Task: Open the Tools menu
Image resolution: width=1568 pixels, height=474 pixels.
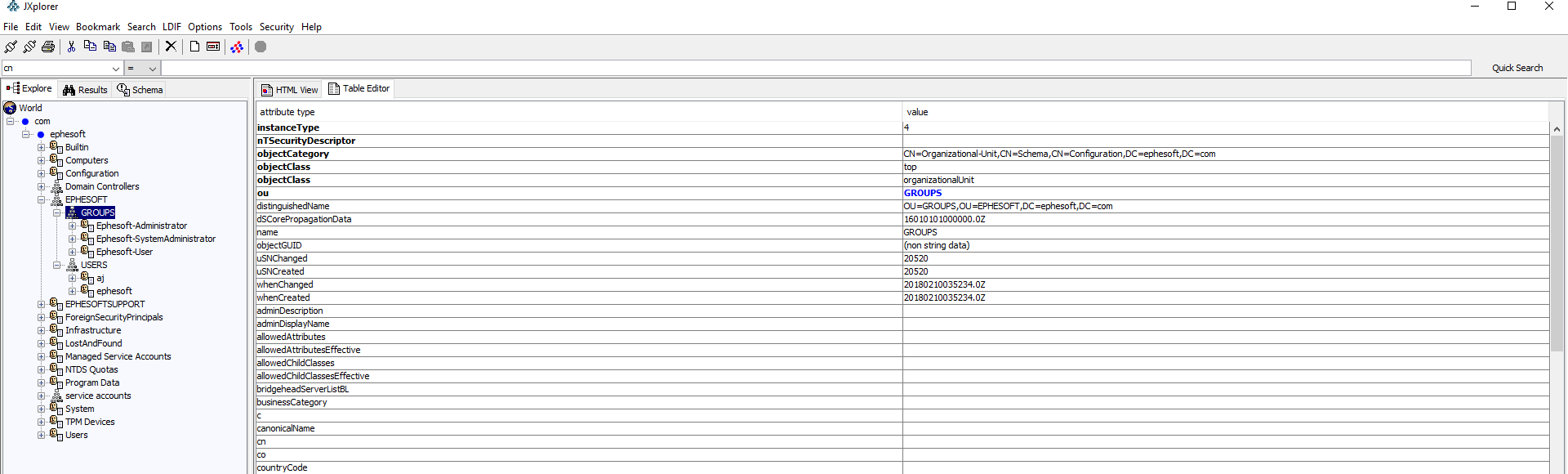Action: 241,27
